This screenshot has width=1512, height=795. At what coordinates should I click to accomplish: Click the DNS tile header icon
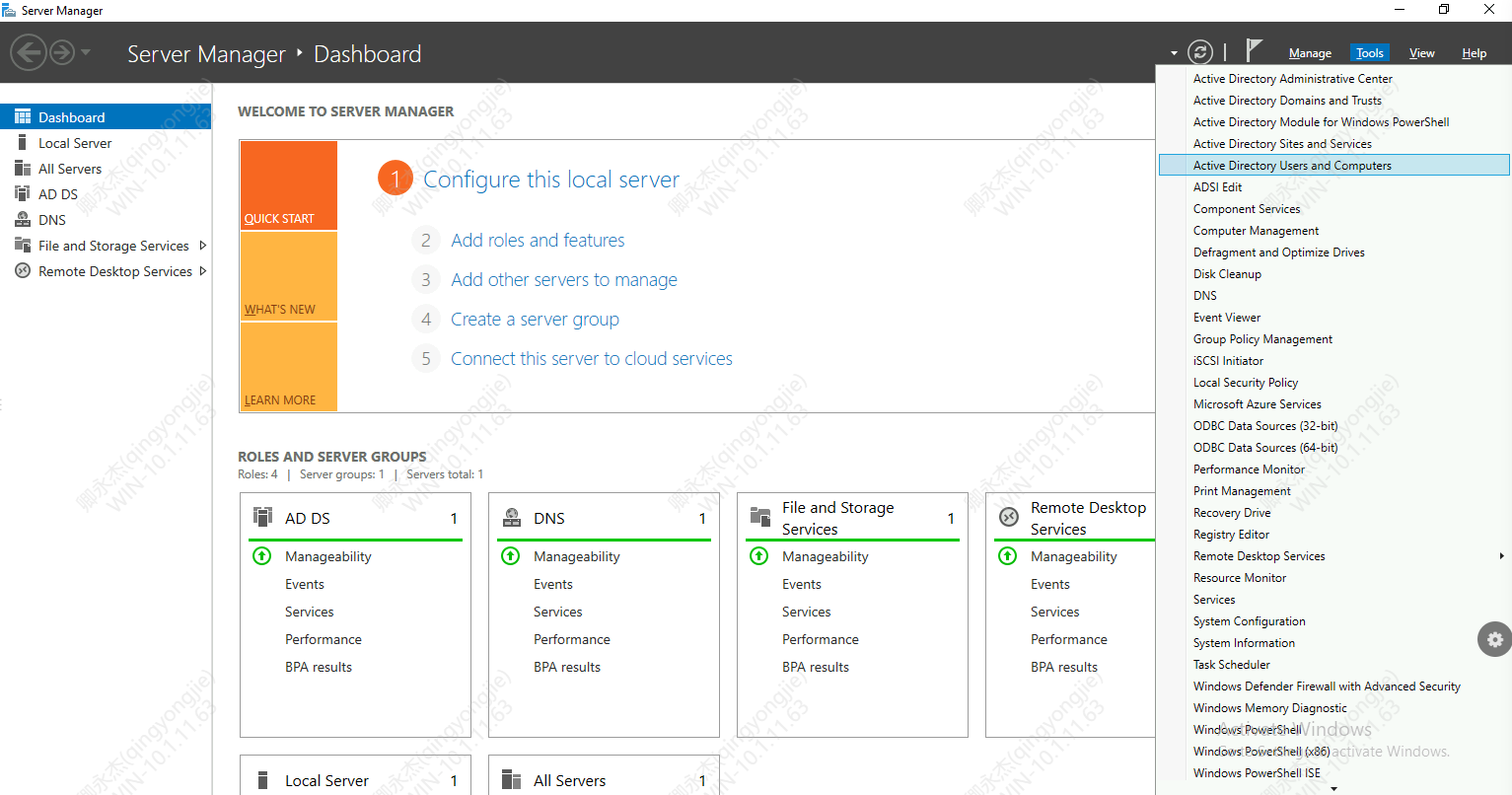(512, 517)
